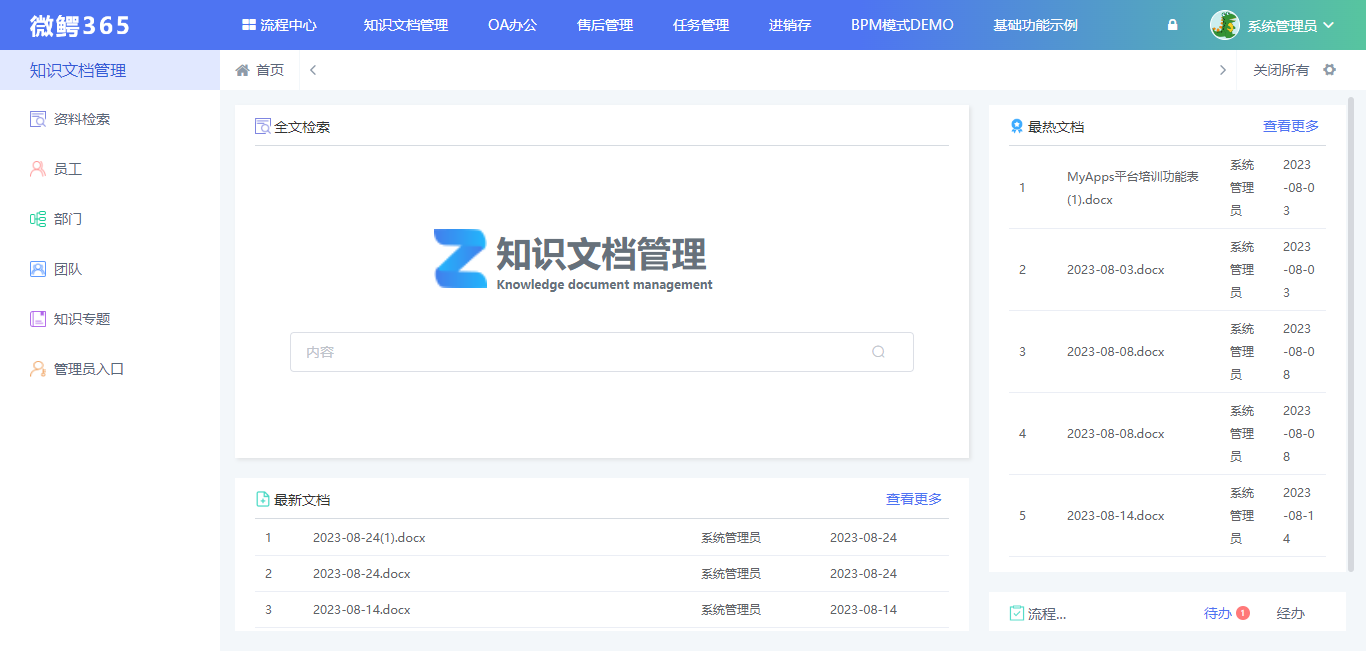This screenshot has width=1366, height=651.
Task: Open the 进销存 menu
Action: point(790,25)
